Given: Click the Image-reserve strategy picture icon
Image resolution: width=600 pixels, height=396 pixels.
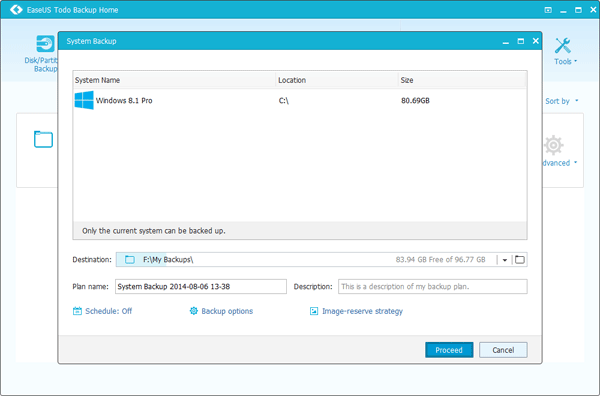Looking at the screenshot, I should [314, 311].
